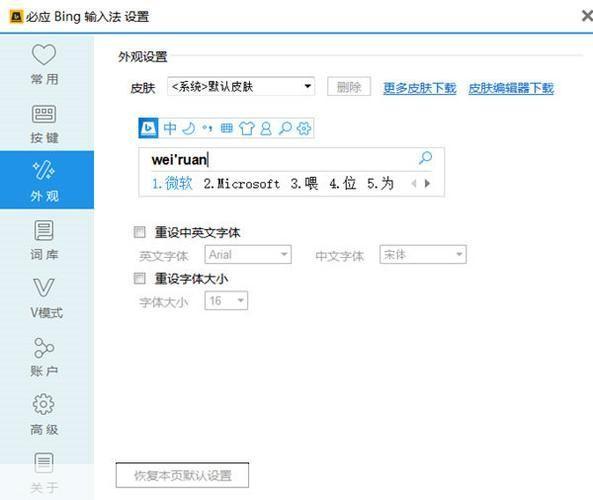The height and width of the screenshot is (500, 593).
Task: Click the moon half-width icon
Action: [189, 128]
